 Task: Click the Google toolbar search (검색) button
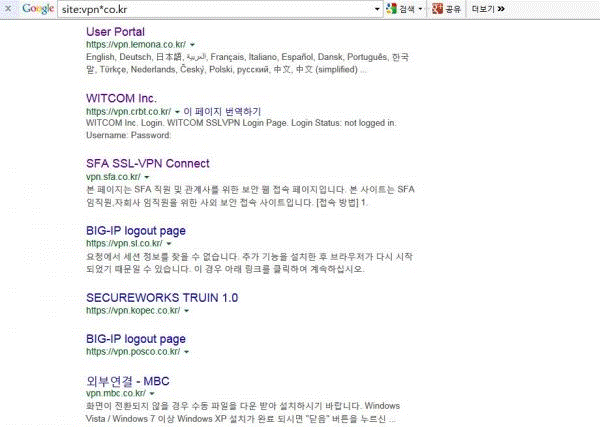(x=401, y=9)
